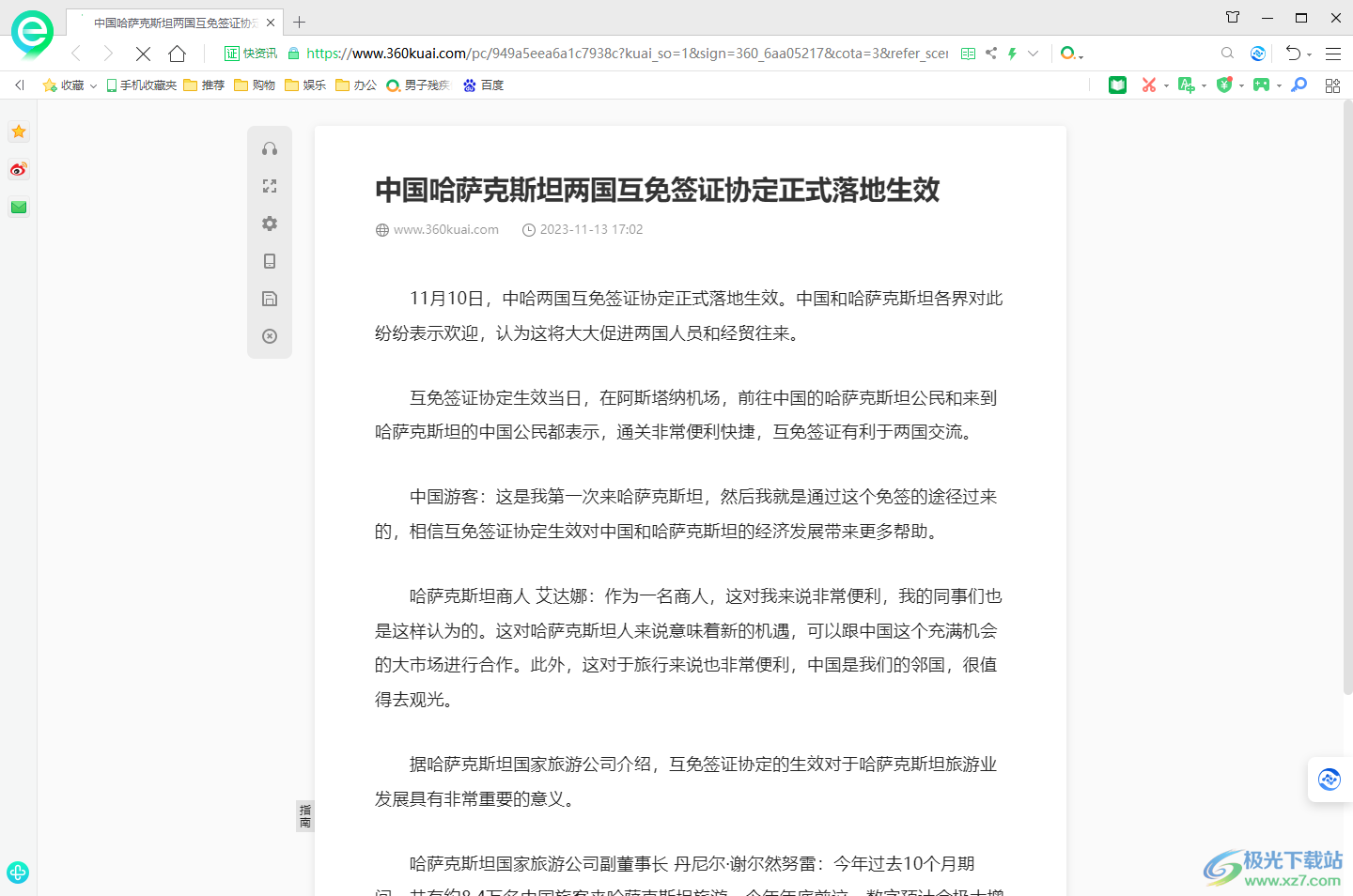Viewport: 1353px width, 896px height.
Task: Click the green plus circle icon at sidebar bottom
Action: click(x=17, y=872)
